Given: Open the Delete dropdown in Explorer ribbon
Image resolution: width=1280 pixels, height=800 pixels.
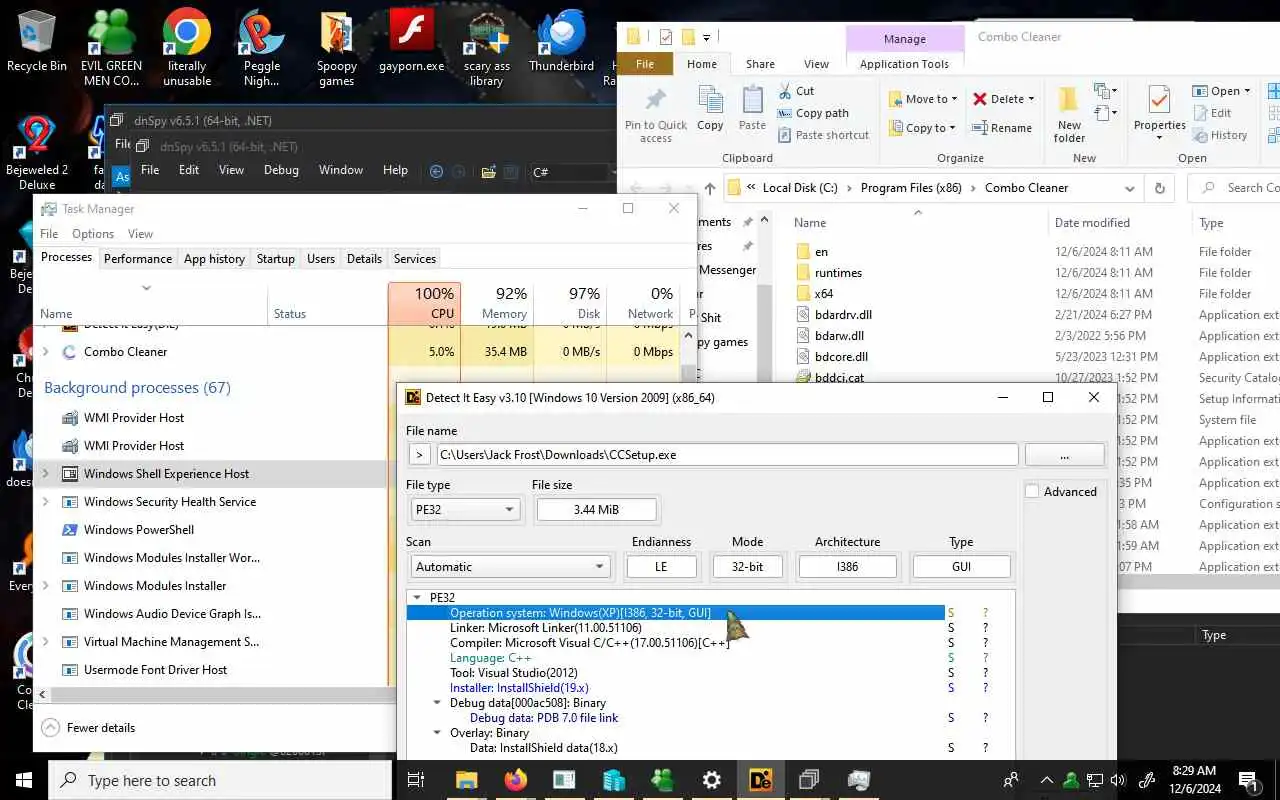Looking at the screenshot, I should point(1003,98).
